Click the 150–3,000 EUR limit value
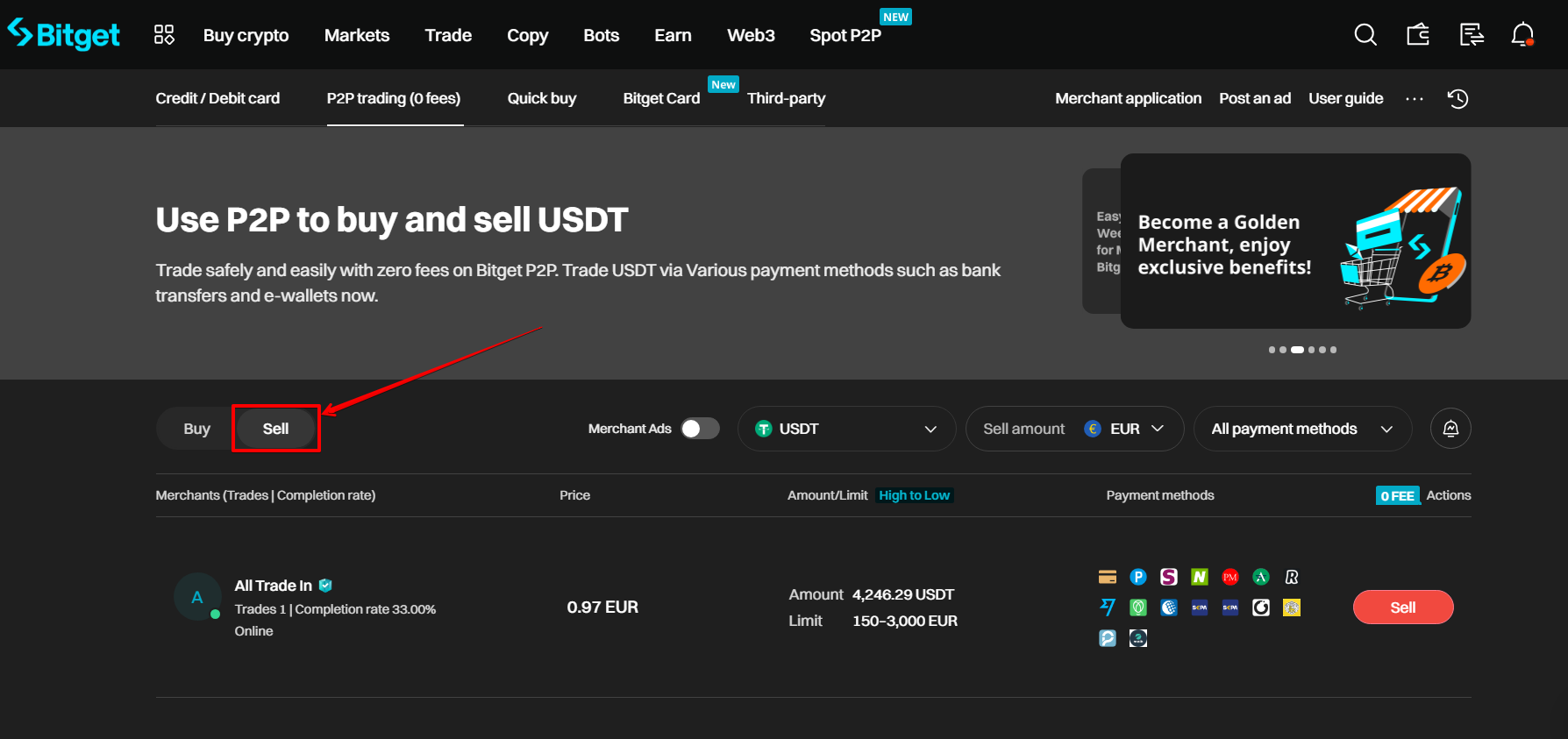Image resolution: width=1568 pixels, height=739 pixels. [905, 621]
